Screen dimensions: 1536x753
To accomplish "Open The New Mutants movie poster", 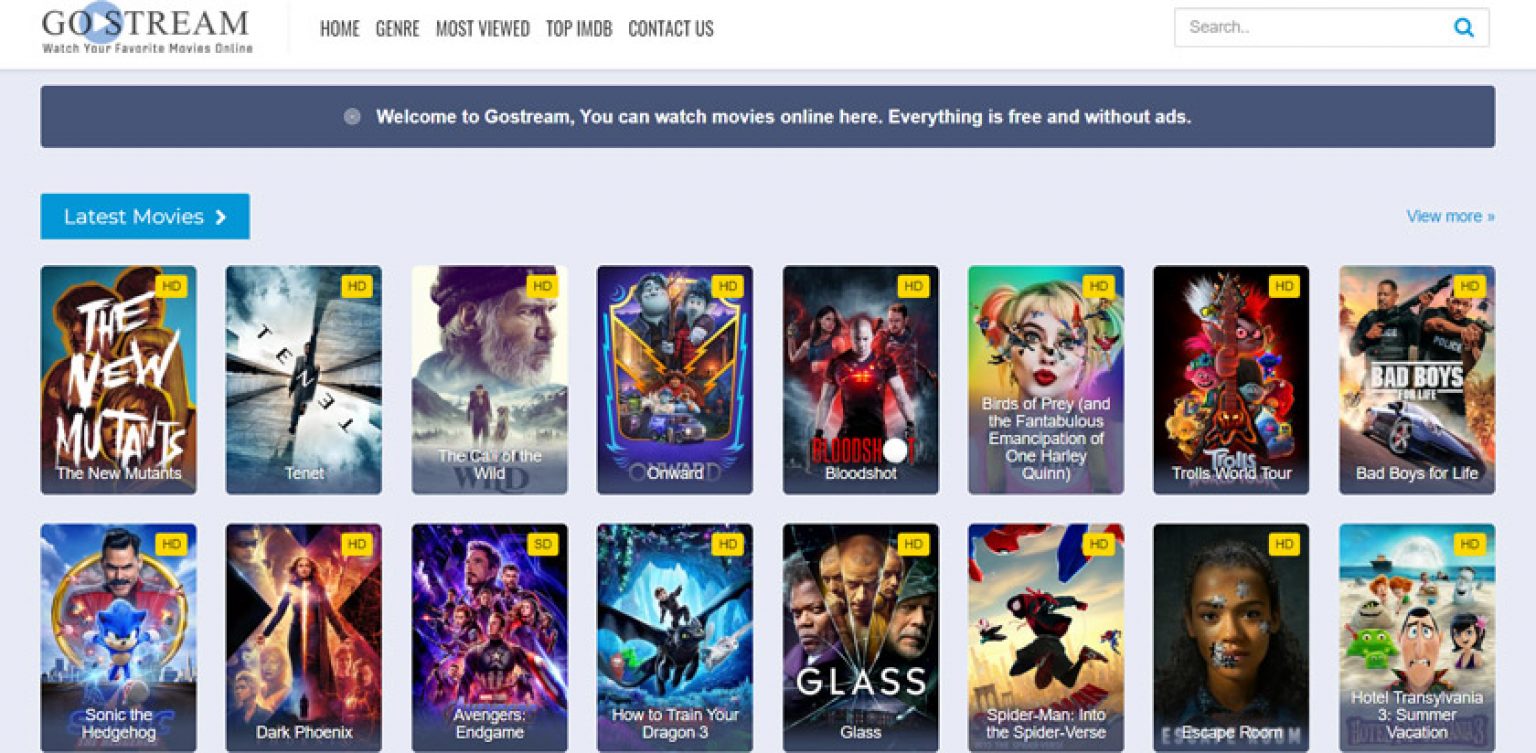I will click(119, 380).
